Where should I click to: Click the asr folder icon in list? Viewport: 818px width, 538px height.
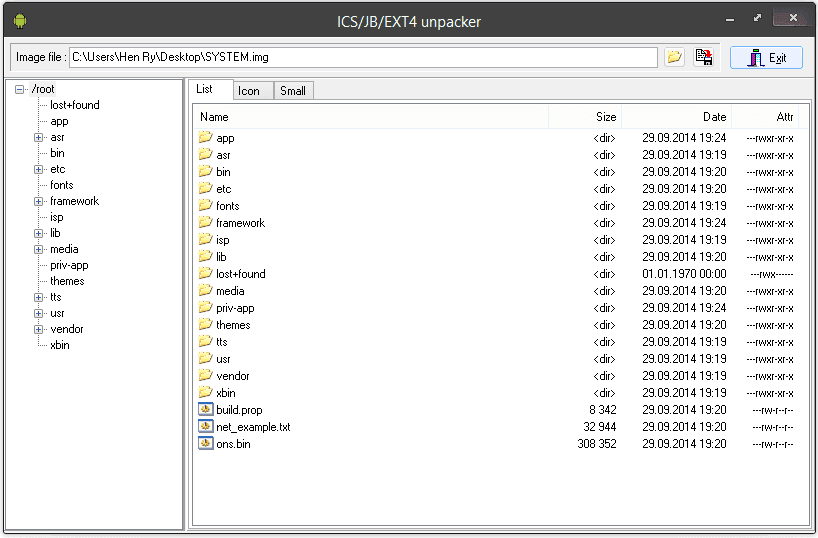(206, 154)
